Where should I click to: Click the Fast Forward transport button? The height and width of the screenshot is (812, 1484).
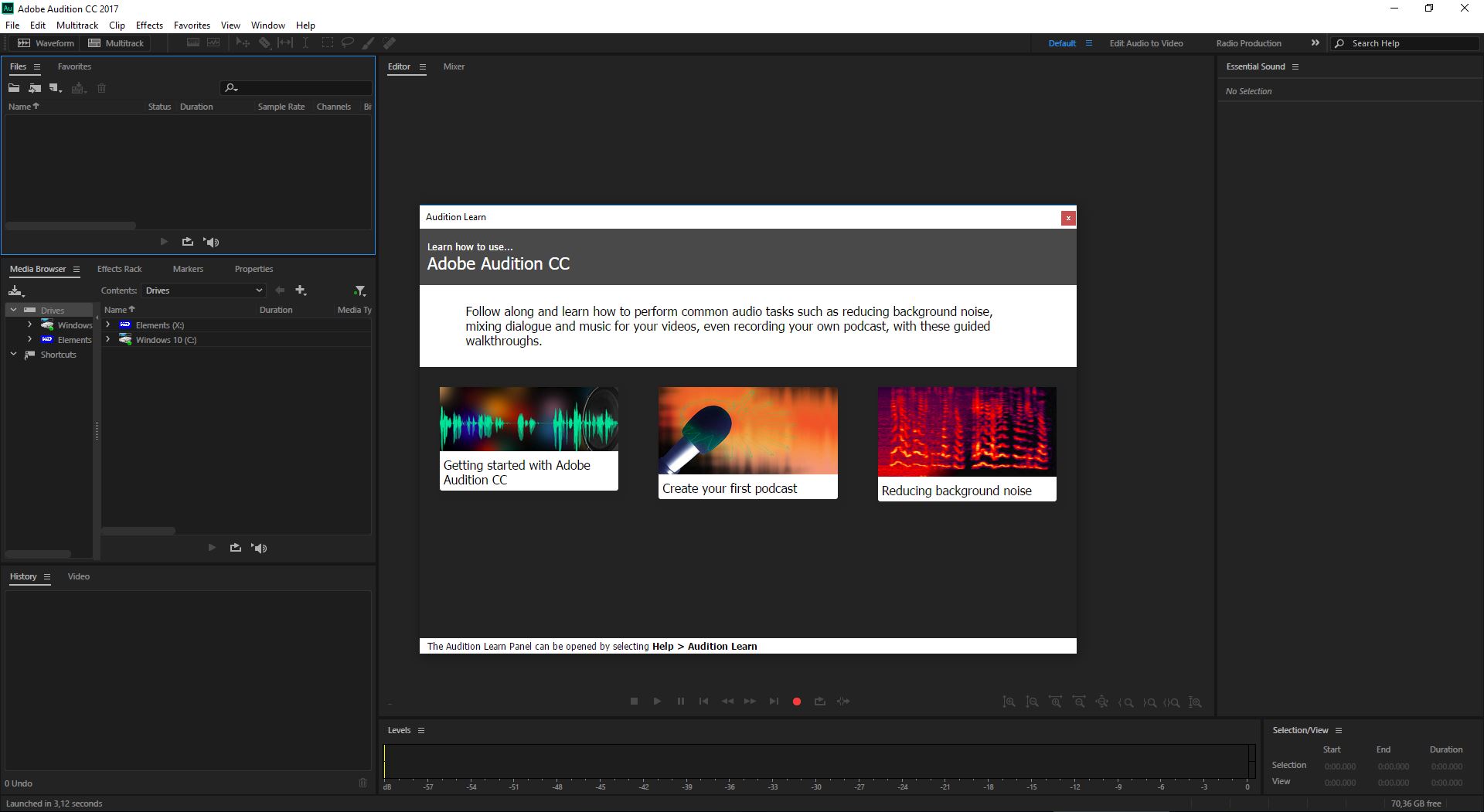click(x=750, y=702)
